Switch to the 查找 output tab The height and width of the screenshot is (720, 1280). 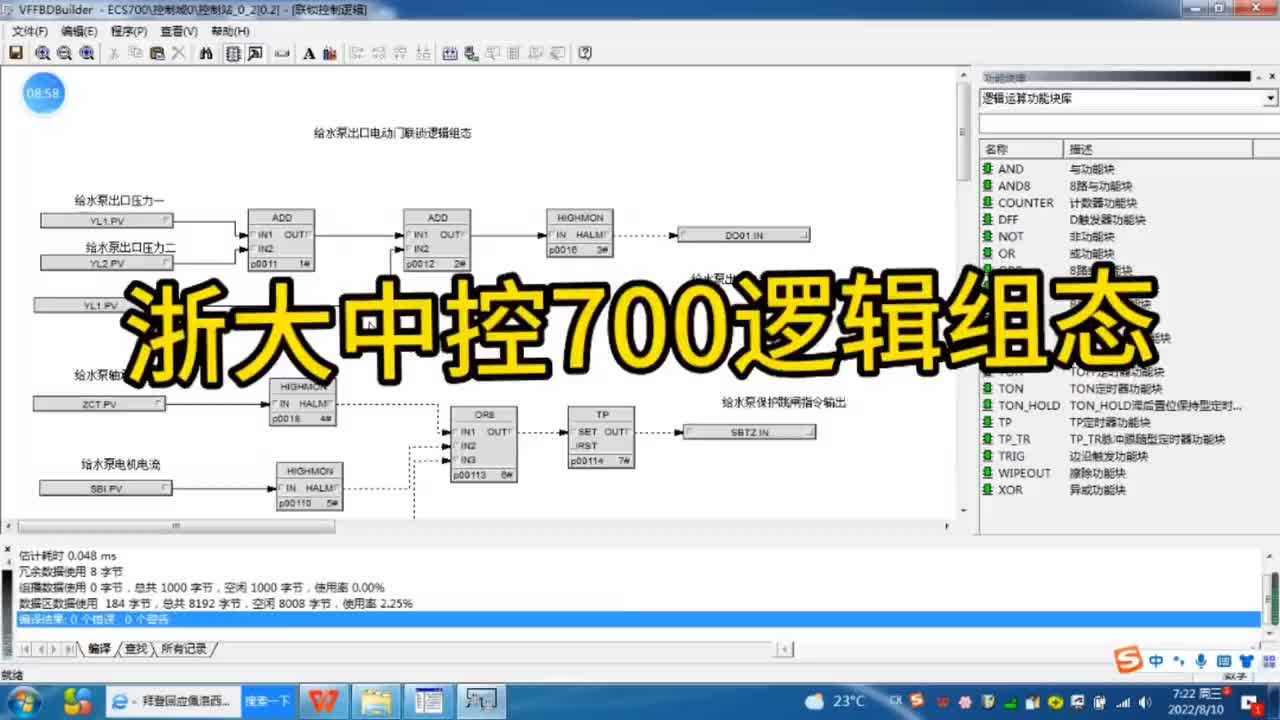pyautogui.click(x=135, y=649)
